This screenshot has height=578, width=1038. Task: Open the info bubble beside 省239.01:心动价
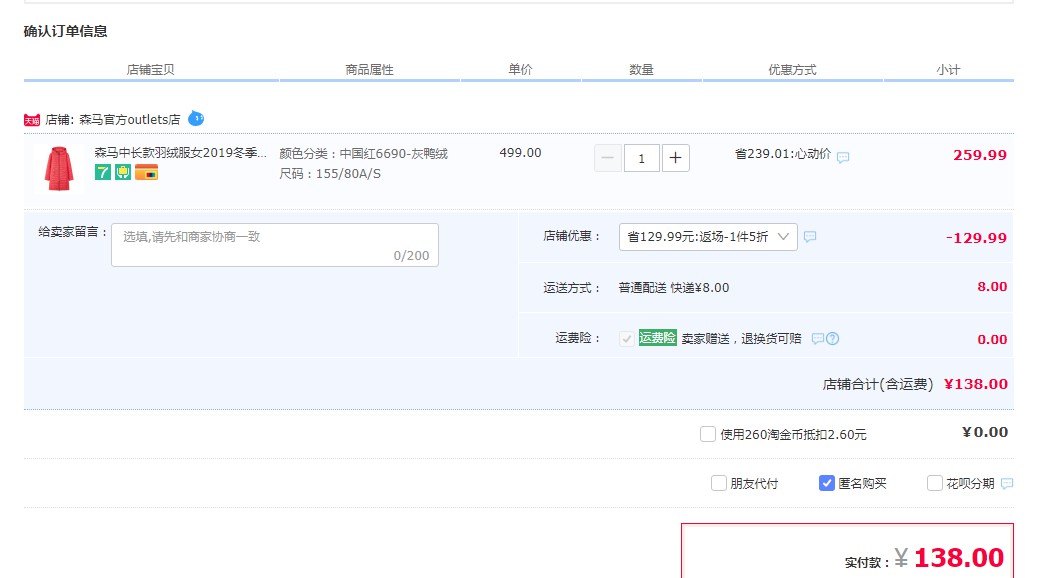tap(843, 158)
